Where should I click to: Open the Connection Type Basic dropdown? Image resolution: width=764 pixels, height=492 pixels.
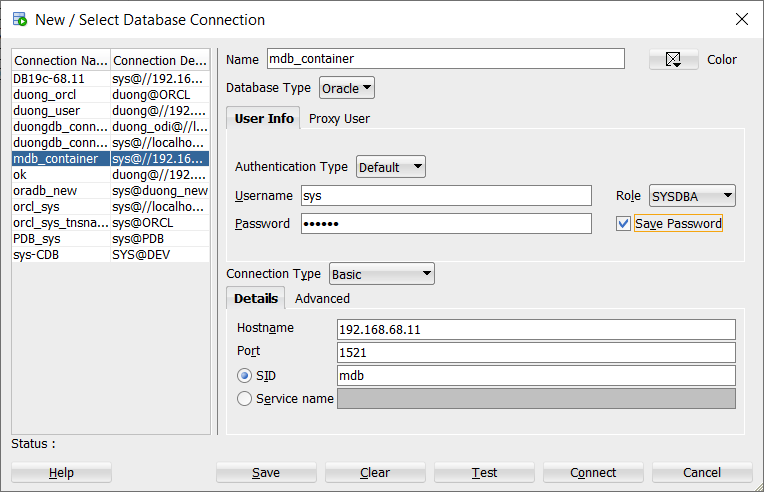coord(381,274)
